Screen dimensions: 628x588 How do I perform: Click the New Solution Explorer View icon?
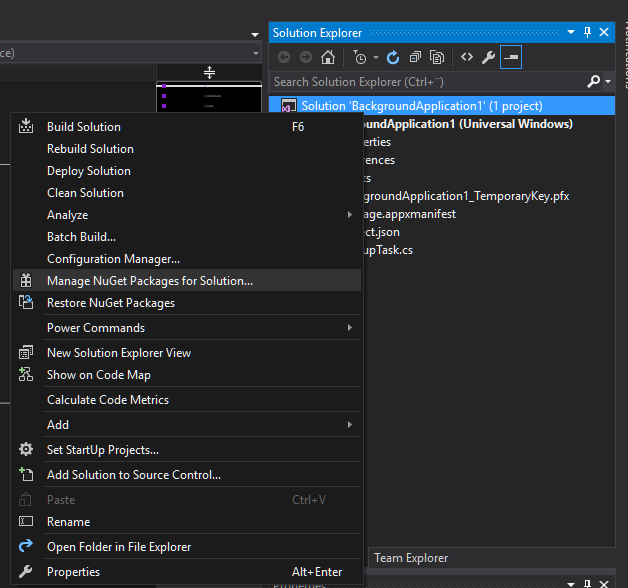tap(26, 352)
